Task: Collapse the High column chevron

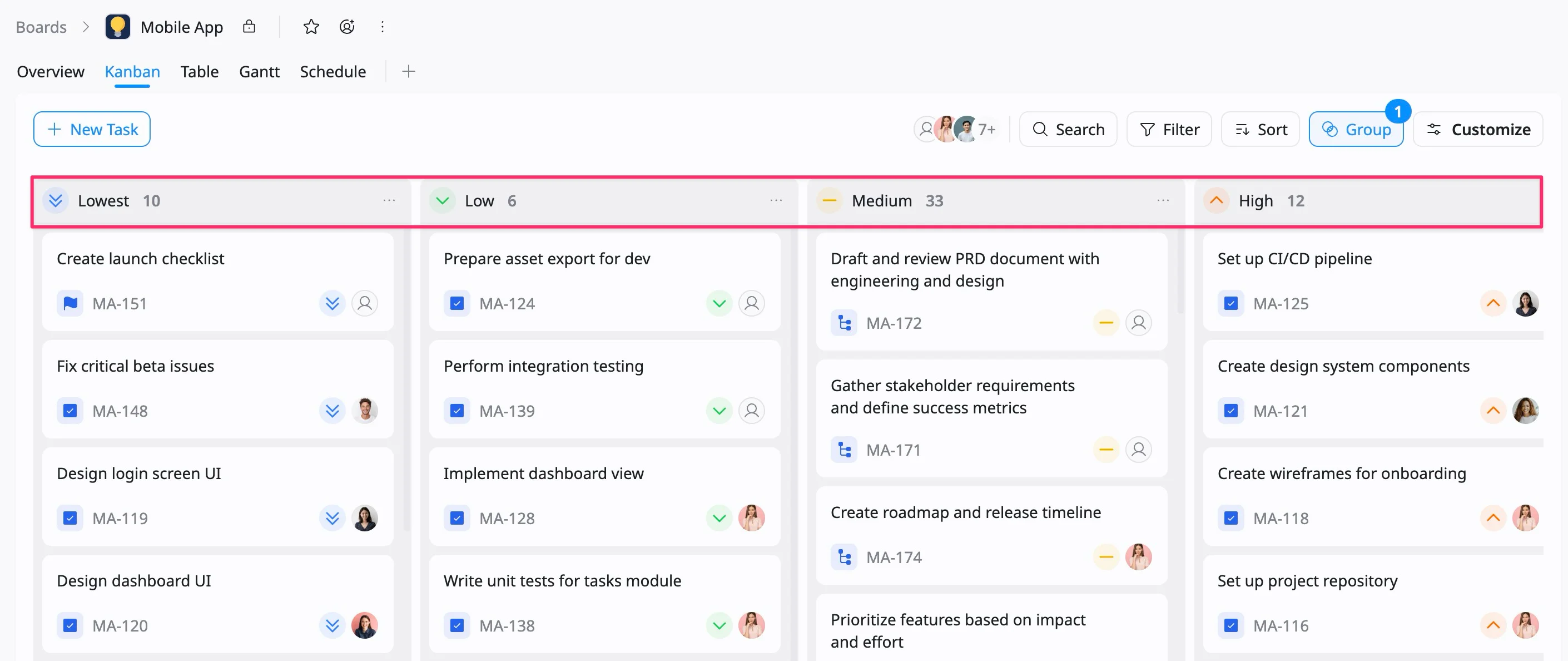Action: (1216, 200)
